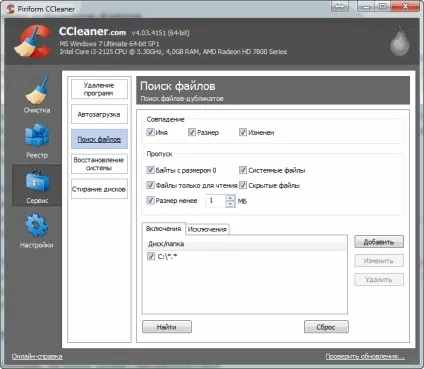
Task: Maximize the CCleaner window
Action: pos(383,6)
